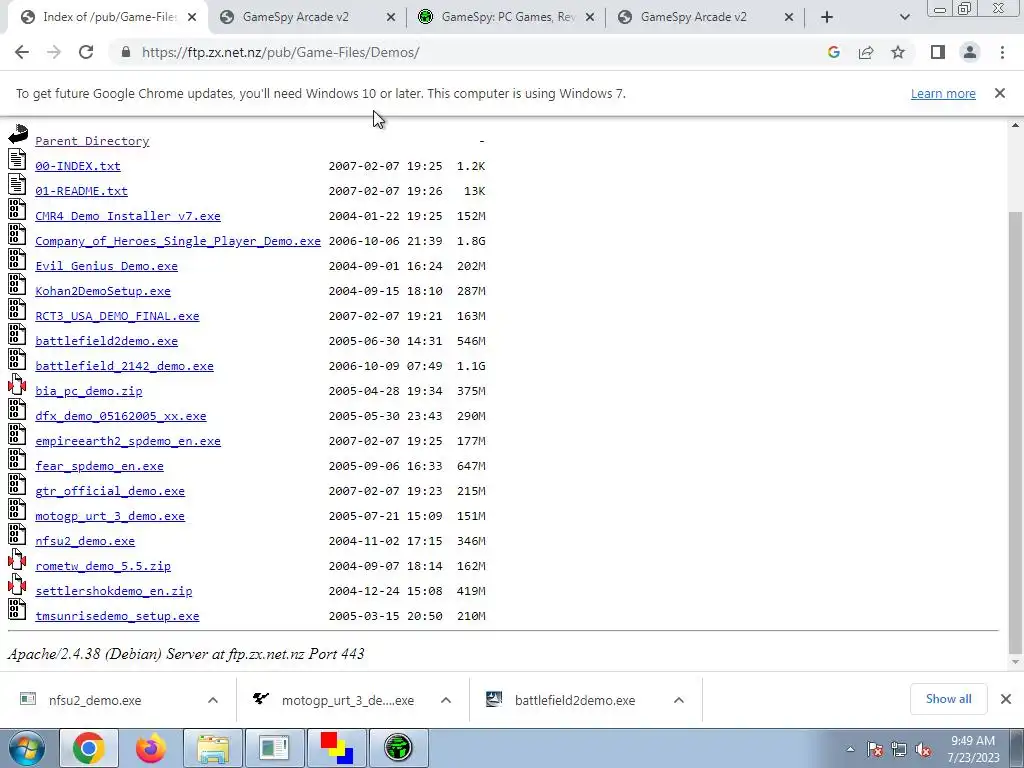
Task: Switch to GameSpy: PC Games tab
Action: pos(506,17)
